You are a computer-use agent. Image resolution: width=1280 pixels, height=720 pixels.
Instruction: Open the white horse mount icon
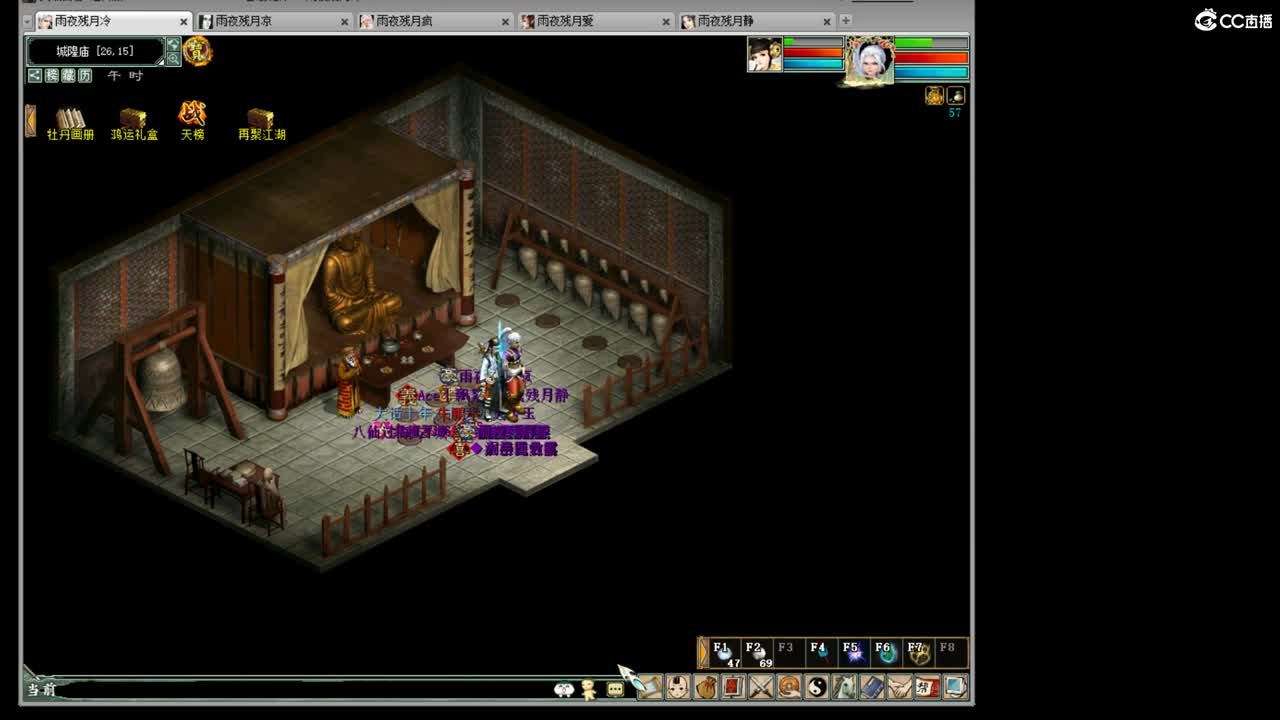(844, 687)
